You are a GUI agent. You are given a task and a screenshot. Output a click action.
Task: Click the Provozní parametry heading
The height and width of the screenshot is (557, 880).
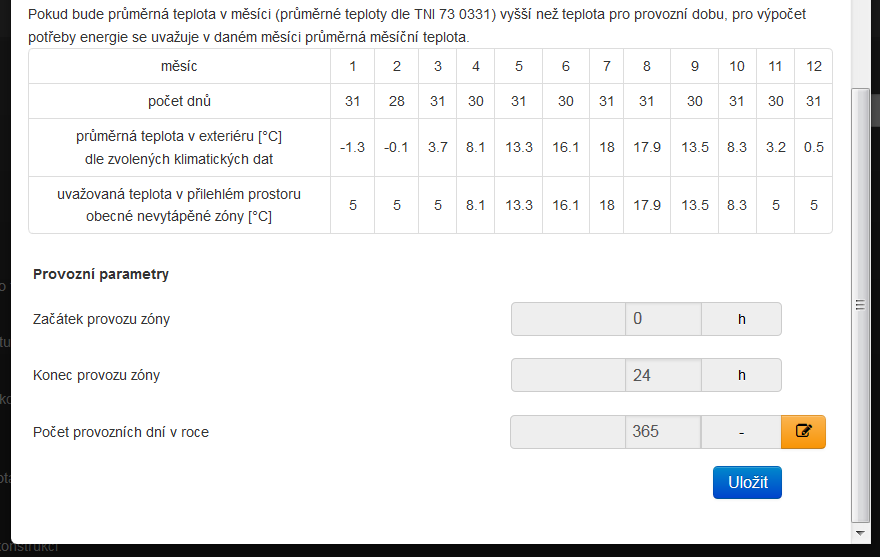pyautogui.click(x=101, y=274)
